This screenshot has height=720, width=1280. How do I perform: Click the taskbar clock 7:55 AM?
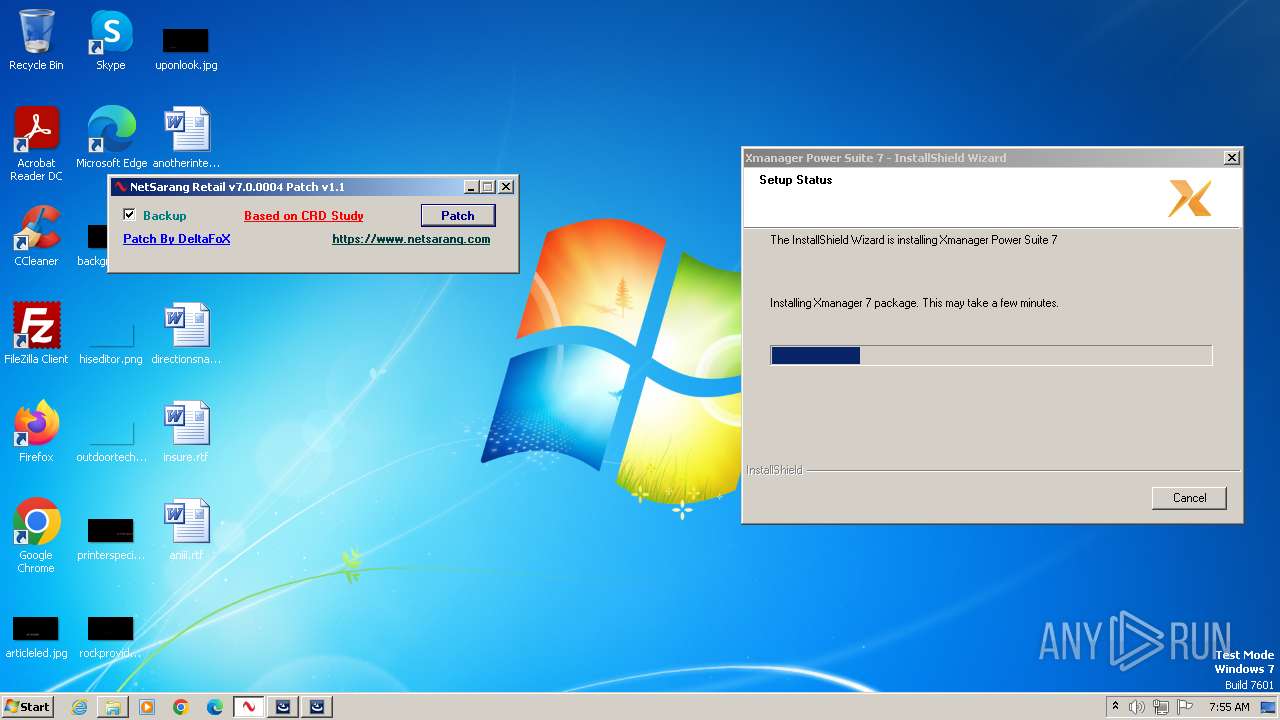tap(1229, 707)
